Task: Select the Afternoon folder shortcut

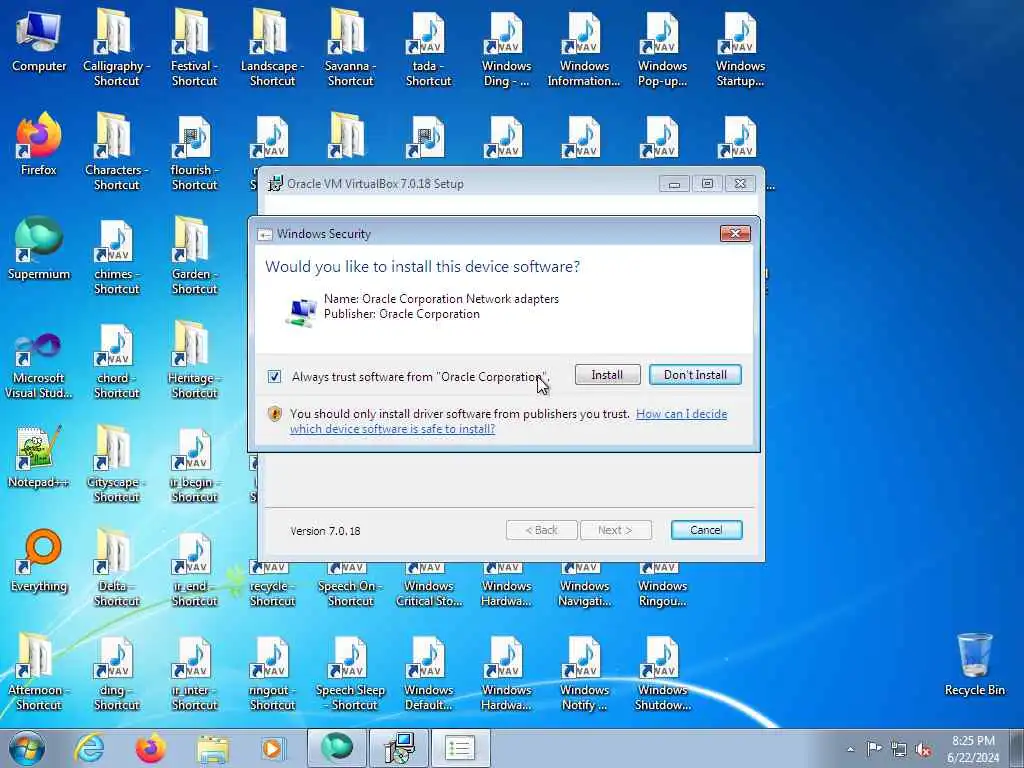Action: pyautogui.click(x=39, y=673)
